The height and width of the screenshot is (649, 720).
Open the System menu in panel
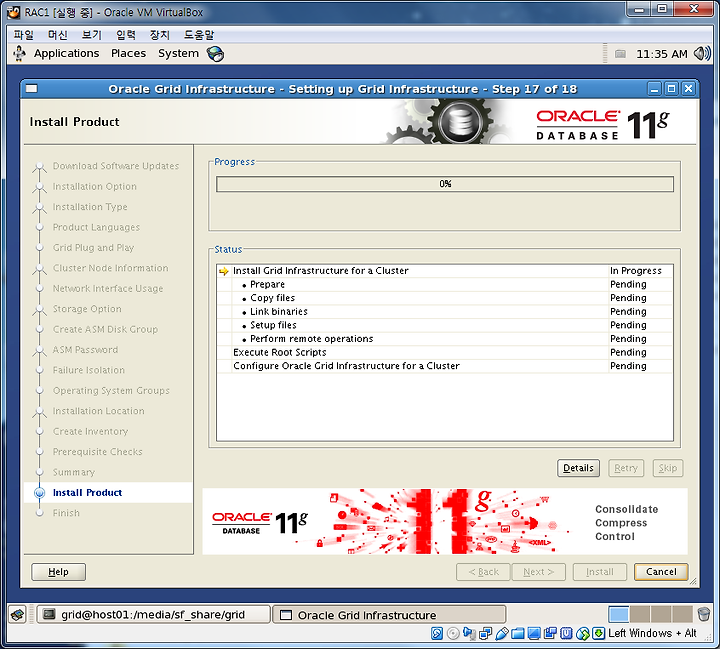coord(178,53)
